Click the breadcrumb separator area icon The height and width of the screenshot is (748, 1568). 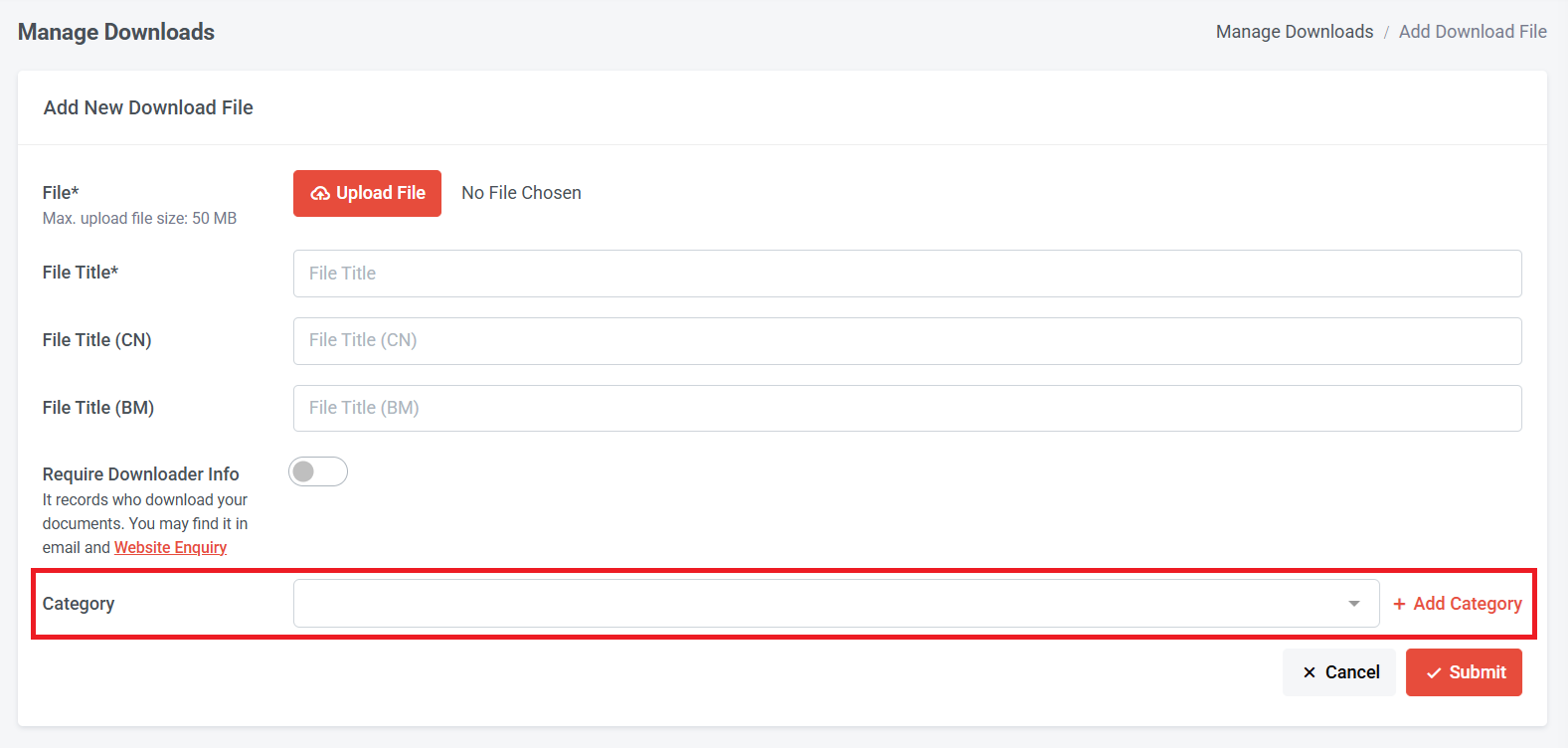tap(1386, 31)
